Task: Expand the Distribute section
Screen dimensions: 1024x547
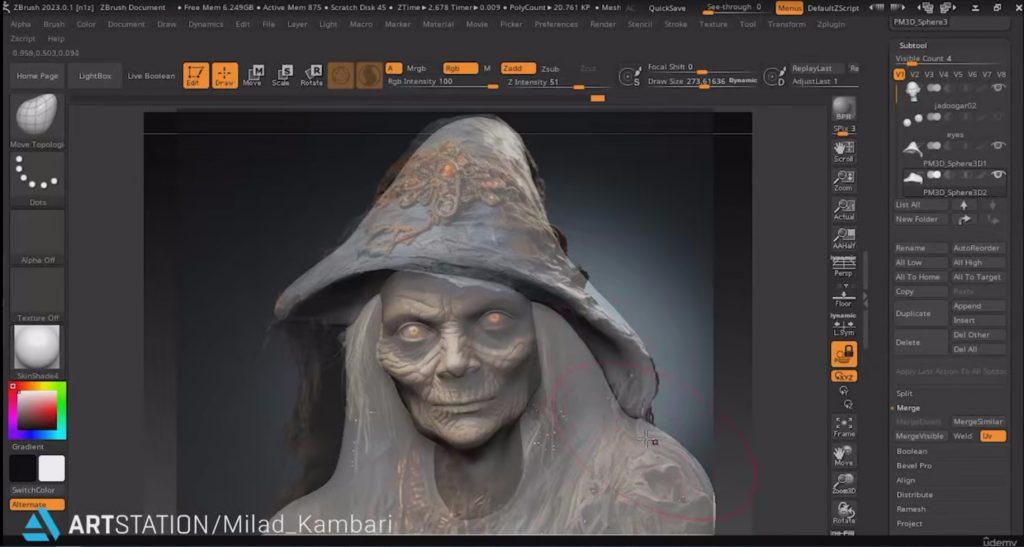Action: coord(914,494)
